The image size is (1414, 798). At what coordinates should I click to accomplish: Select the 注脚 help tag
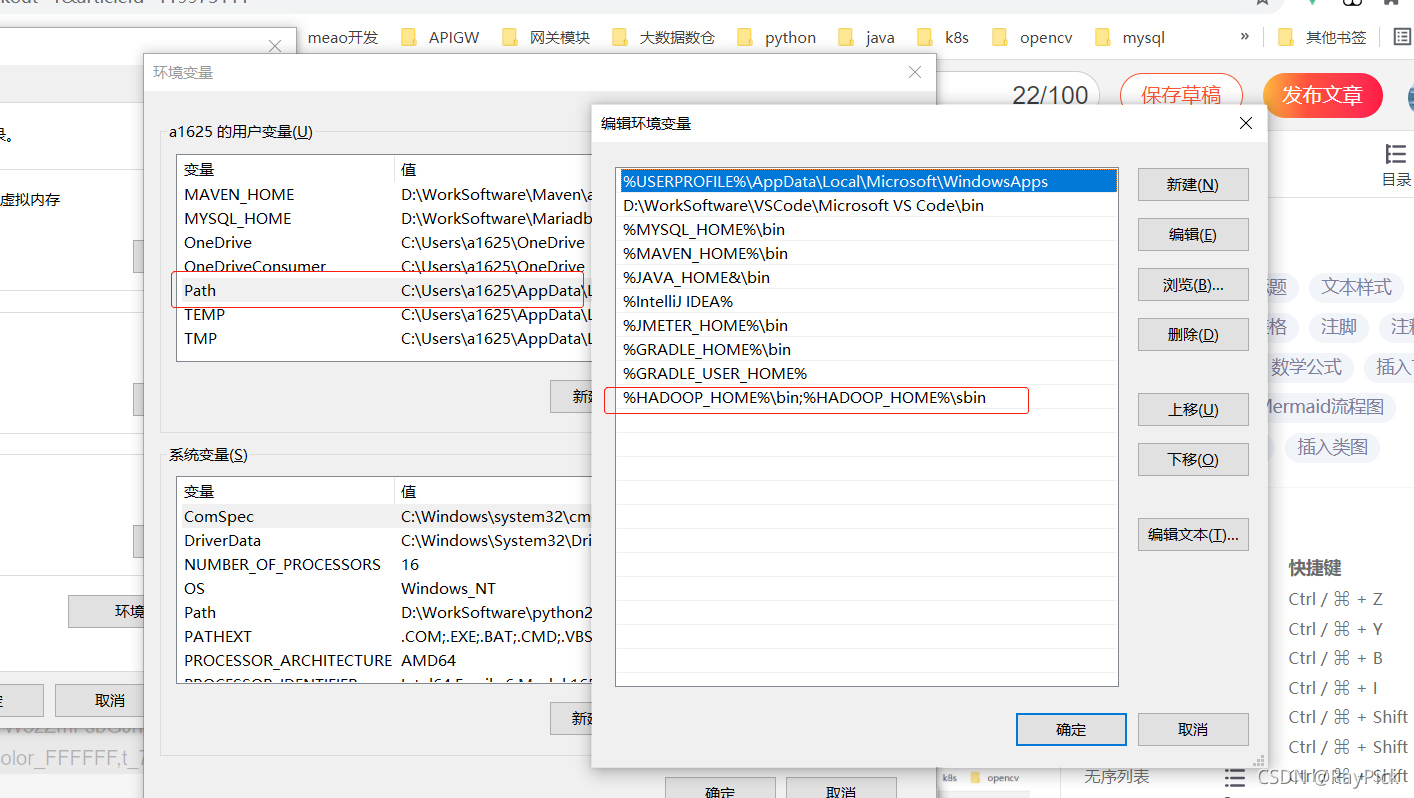(1338, 327)
